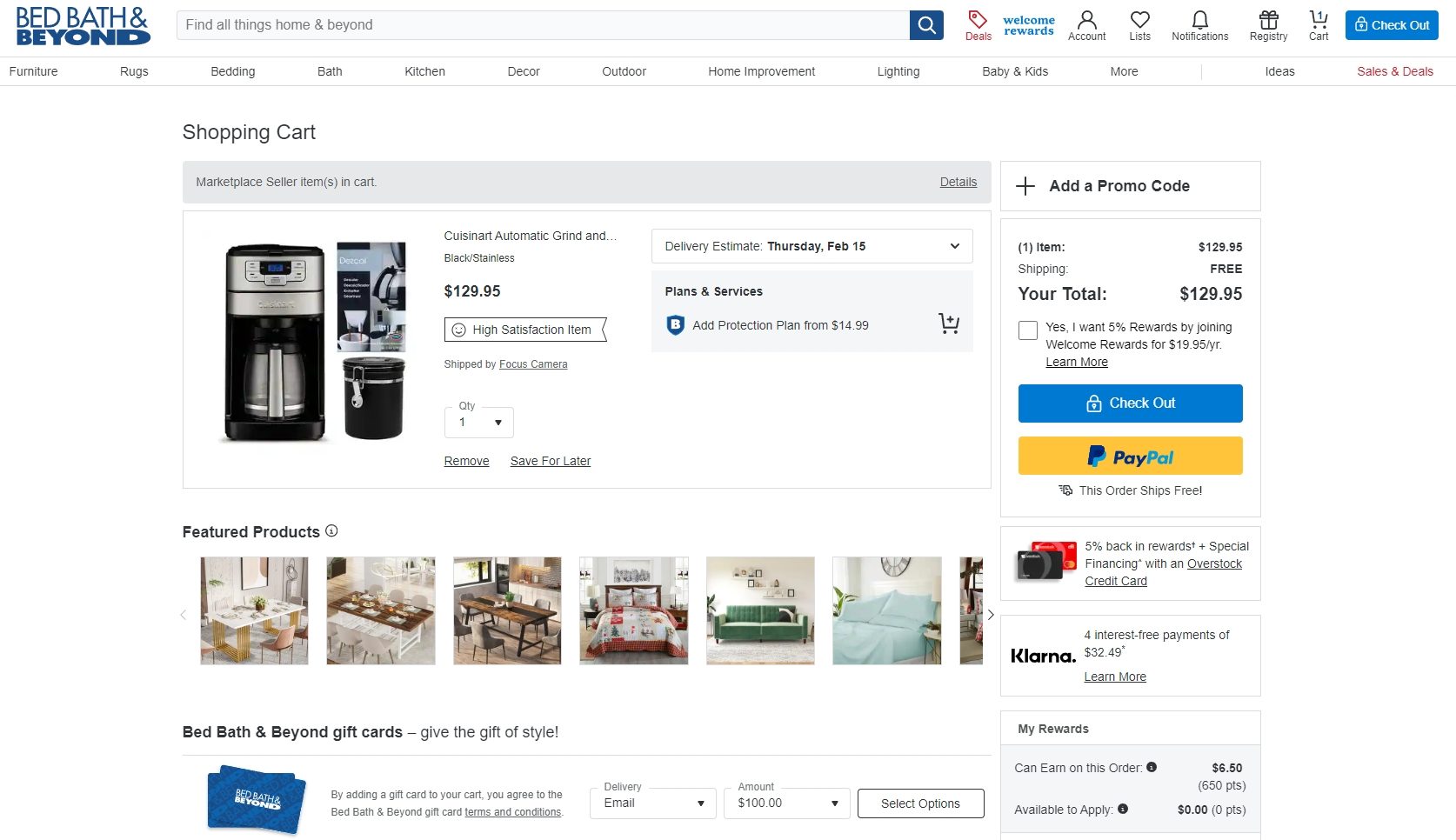Viewport: 1456px width, 840px height.
Task: Expand Add a Promo Code section
Action: pos(1130,186)
